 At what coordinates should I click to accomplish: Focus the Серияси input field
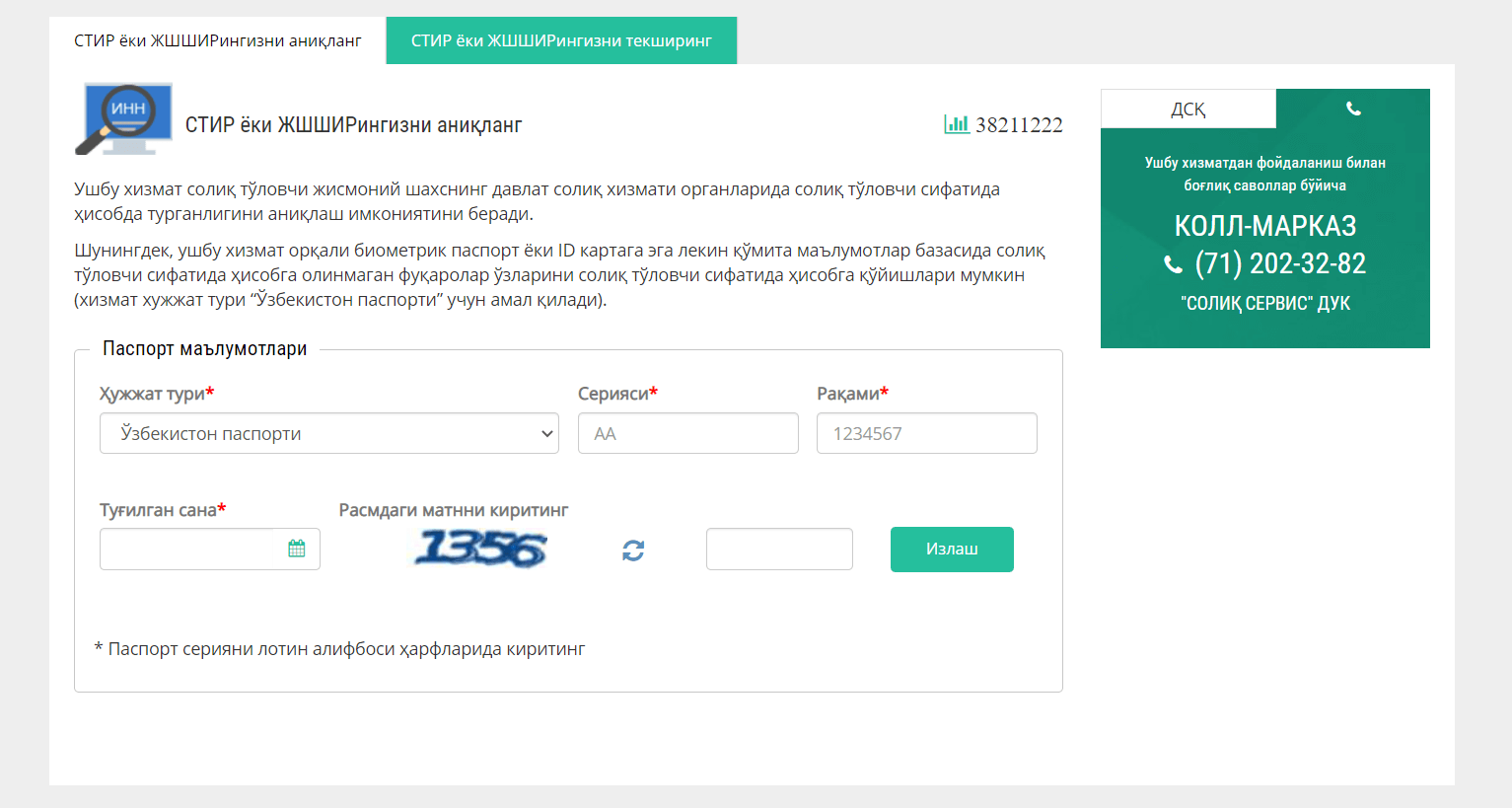[687, 433]
